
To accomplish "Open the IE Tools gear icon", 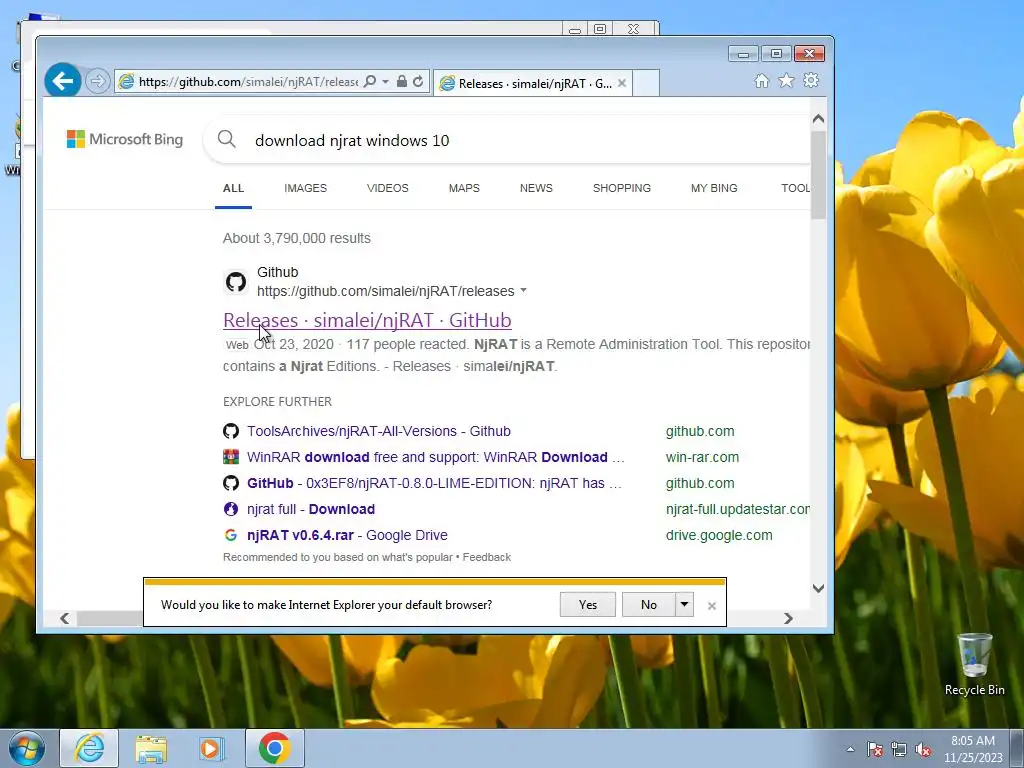I will (x=811, y=80).
